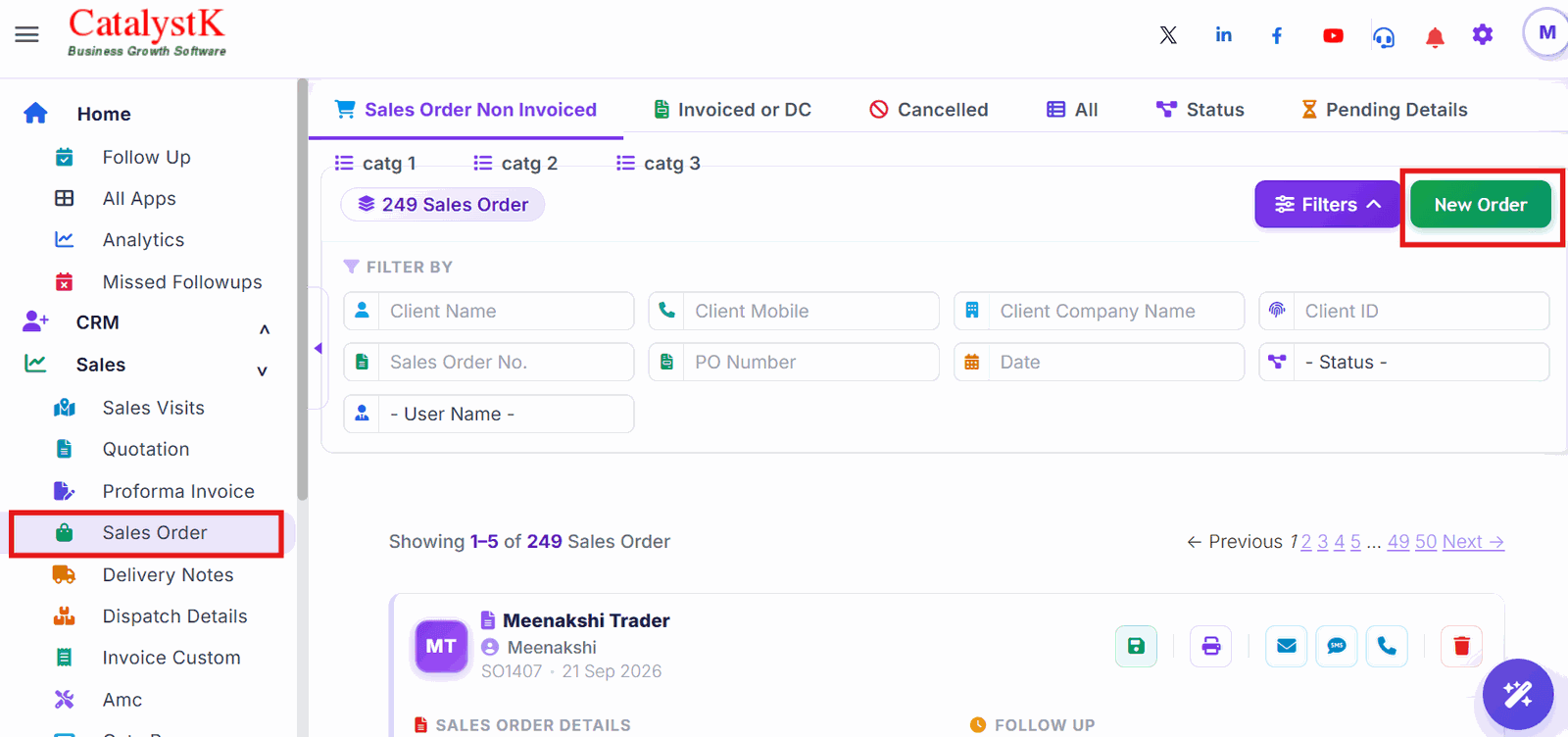The height and width of the screenshot is (737, 1568).
Task: Switch to Sales Order Non Invoiced tab
Action: pyautogui.click(x=465, y=110)
